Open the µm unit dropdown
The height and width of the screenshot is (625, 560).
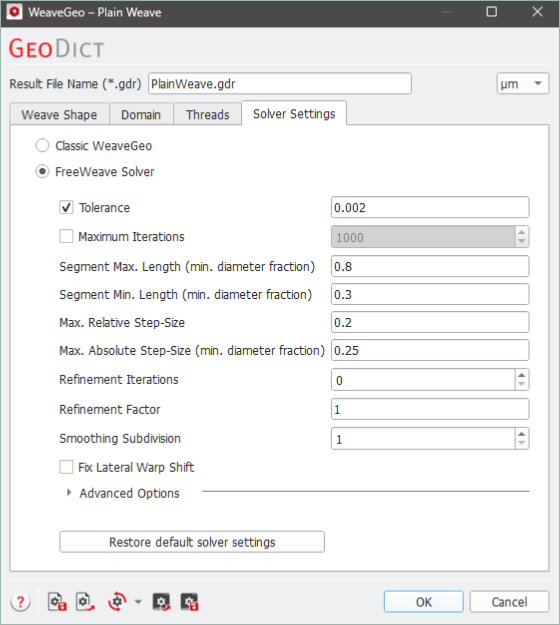523,83
